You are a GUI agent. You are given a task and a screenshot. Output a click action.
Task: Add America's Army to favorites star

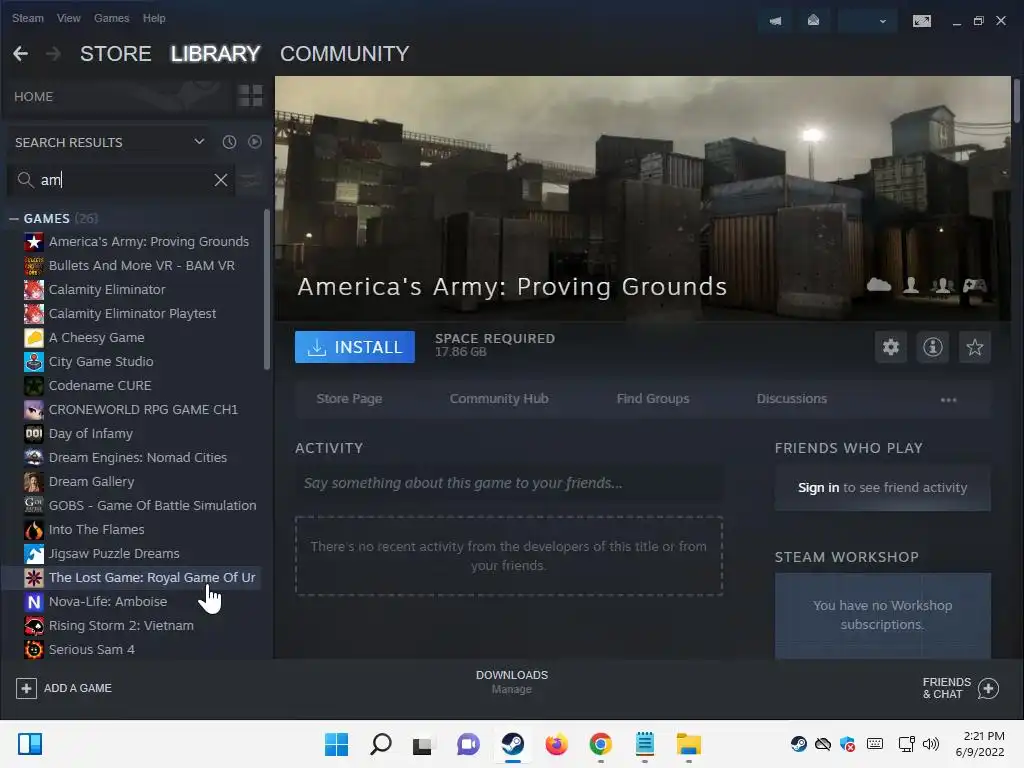point(974,347)
